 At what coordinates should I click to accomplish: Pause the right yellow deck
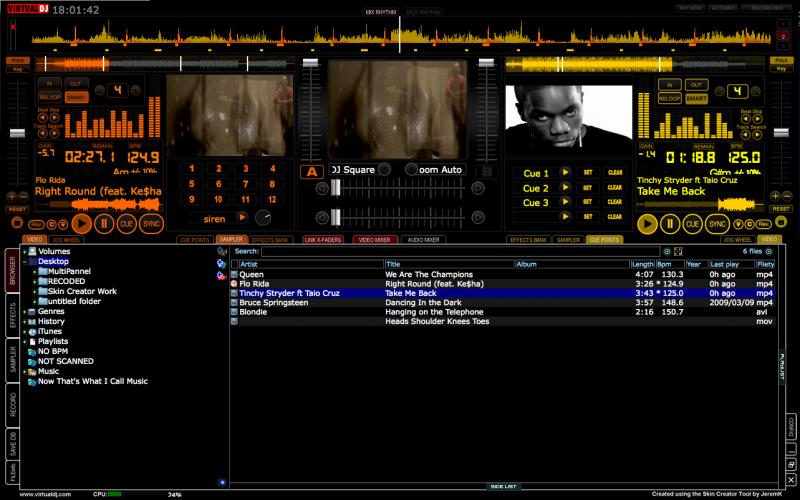670,224
